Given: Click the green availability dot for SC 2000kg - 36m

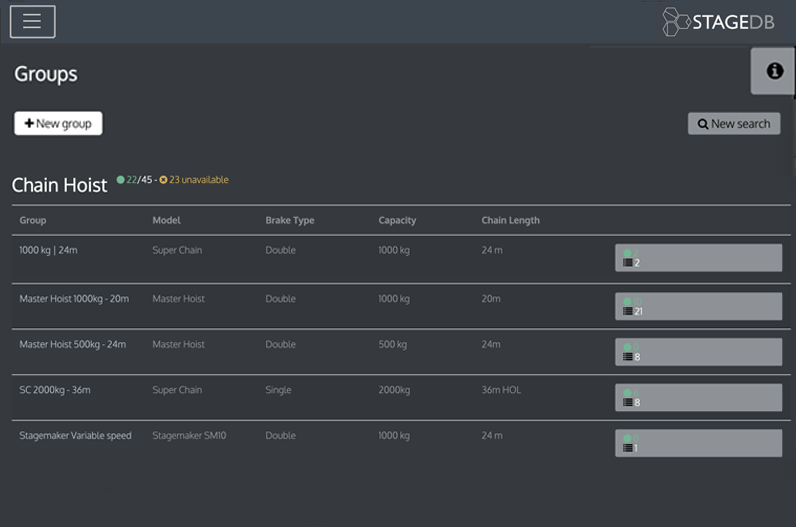Looking at the screenshot, I should coord(628,393).
